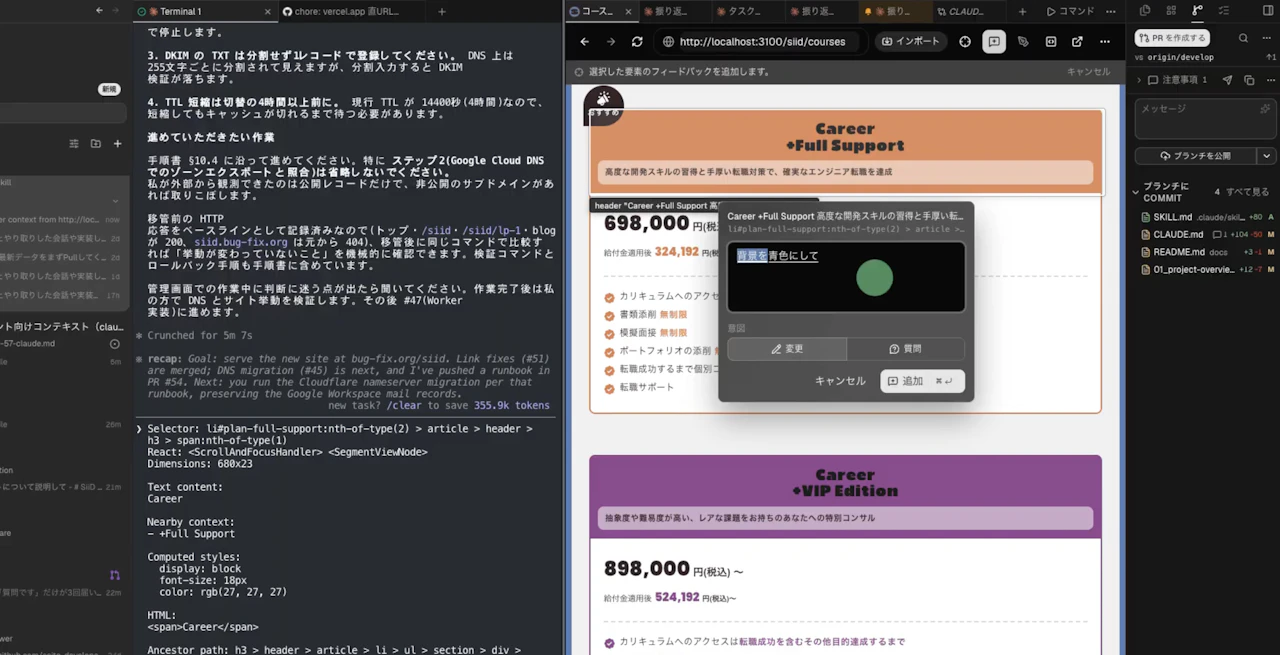Click the feedback text area with 青色にして
The image size is (1280, 655).
[846, 276]
